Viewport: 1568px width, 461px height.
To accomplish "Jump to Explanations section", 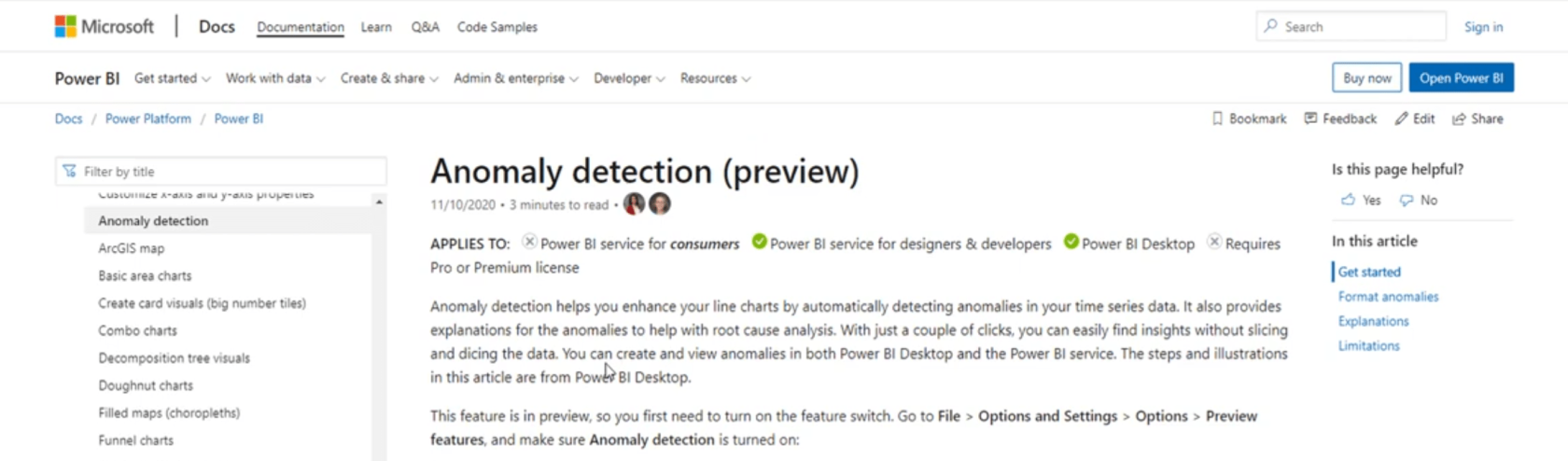I will point(1373,320).
